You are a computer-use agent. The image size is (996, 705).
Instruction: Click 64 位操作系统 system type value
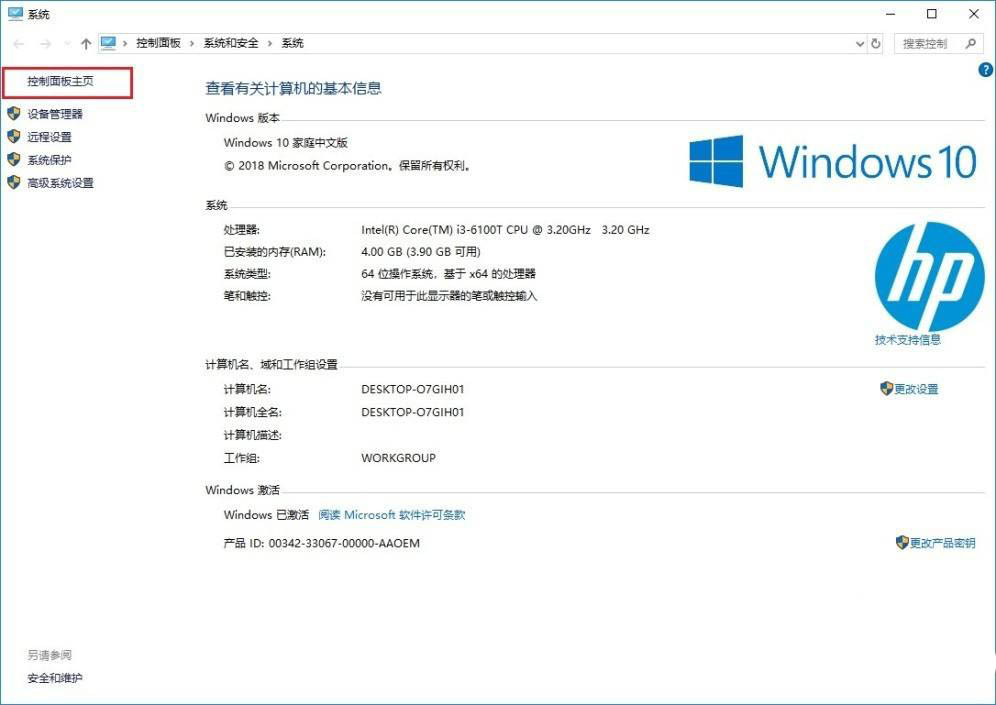[x=448, y=274]
